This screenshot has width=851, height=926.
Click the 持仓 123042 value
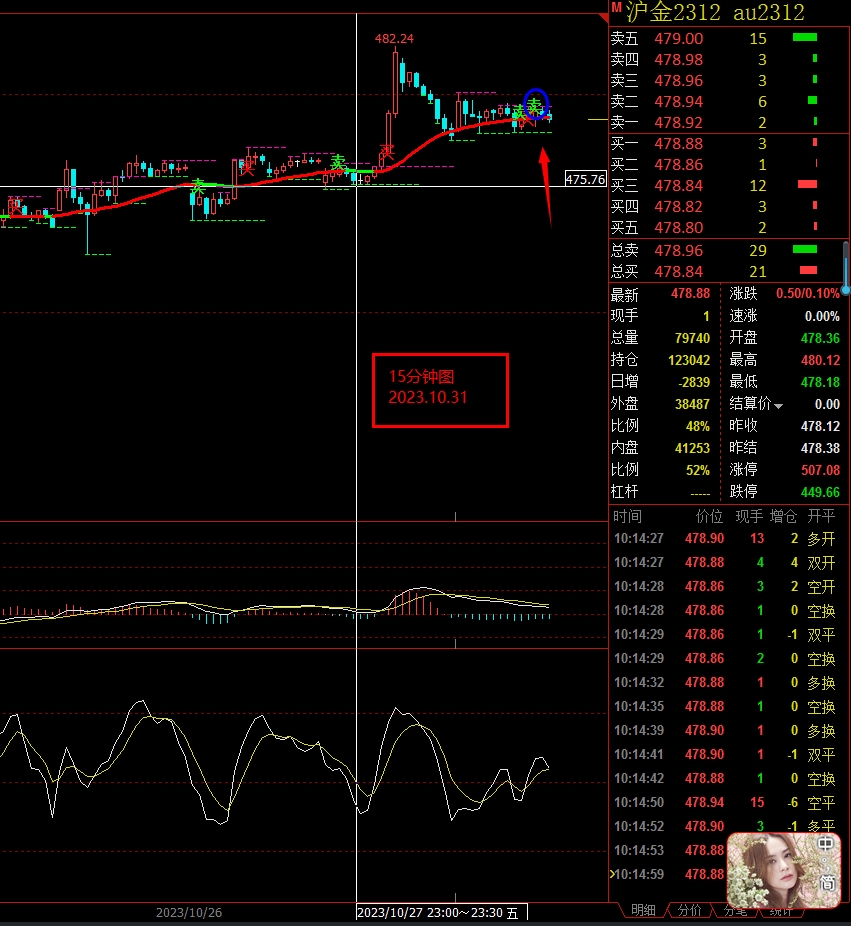pyautogui.click(x=689, y=360)
